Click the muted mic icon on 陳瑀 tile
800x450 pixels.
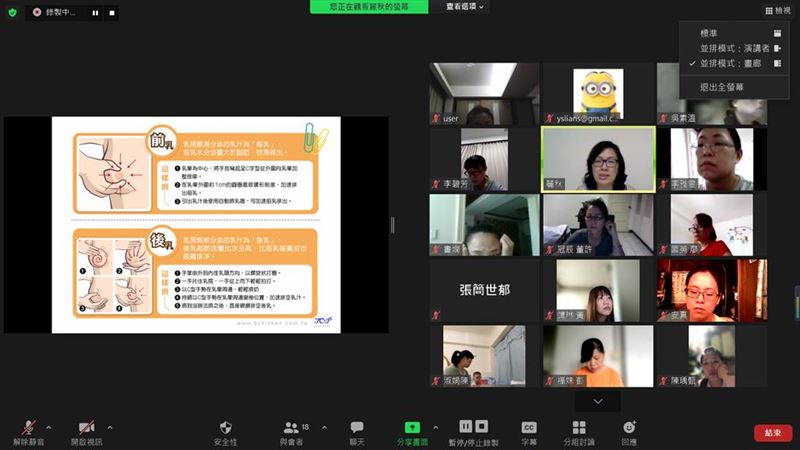tap(663, 381)
